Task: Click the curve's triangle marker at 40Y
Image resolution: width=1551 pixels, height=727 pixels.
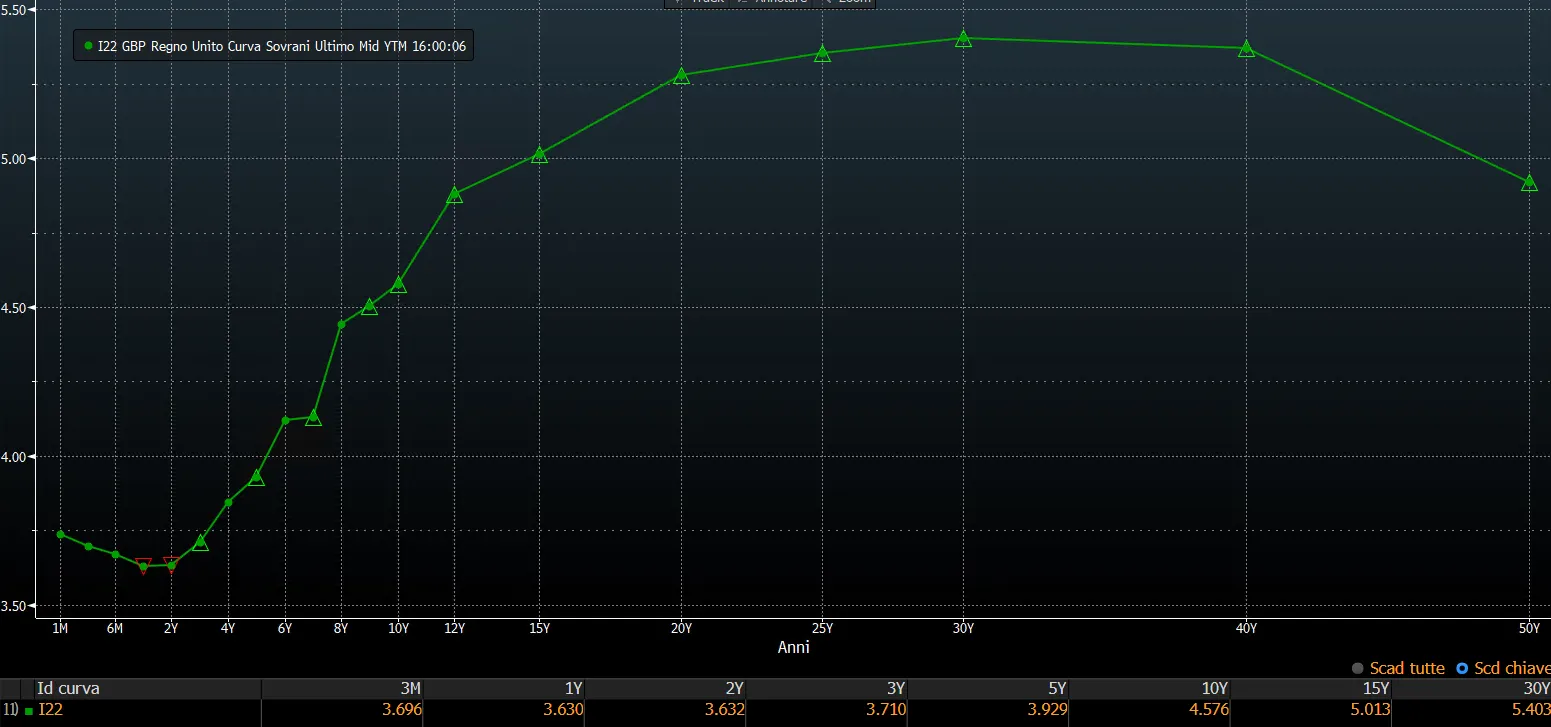Action: (1246, 47)
